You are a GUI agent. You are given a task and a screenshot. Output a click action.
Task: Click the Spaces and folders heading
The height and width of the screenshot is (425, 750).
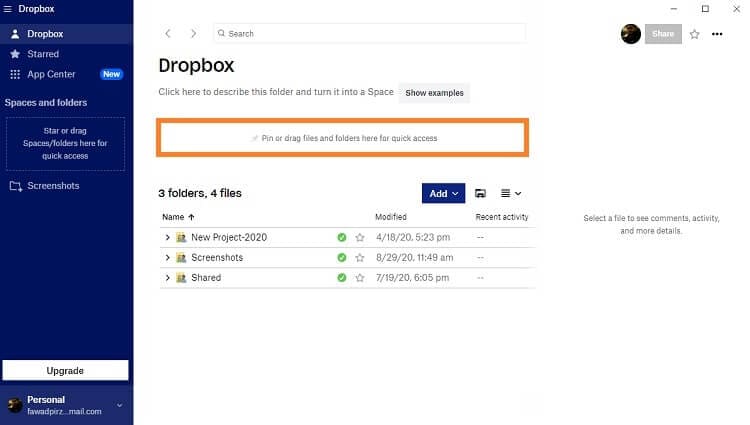[46, 102]
